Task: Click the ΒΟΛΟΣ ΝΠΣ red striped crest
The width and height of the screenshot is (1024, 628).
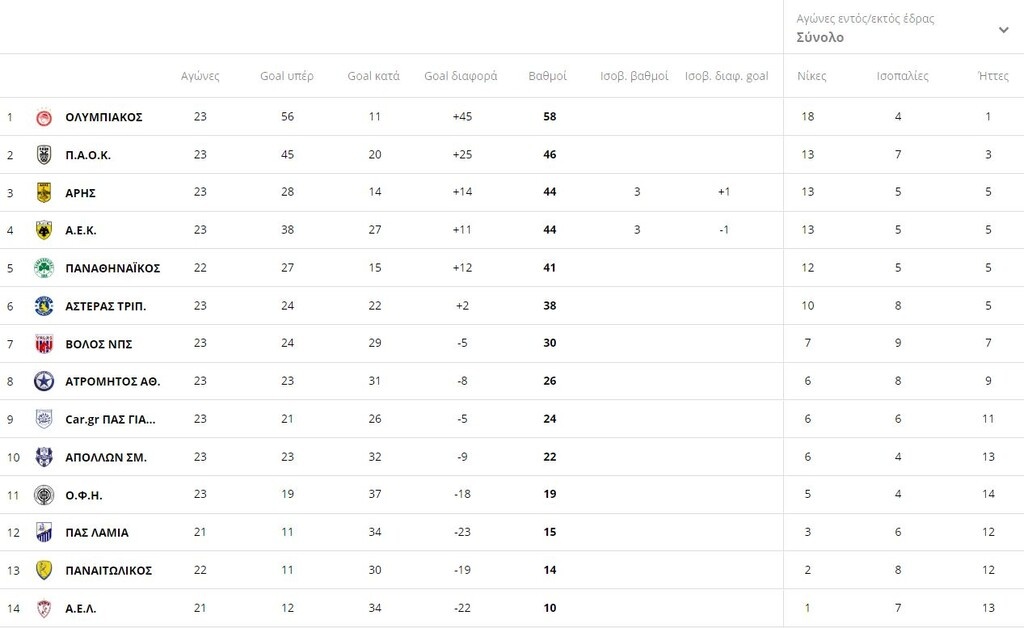Action: pyautogui.click(x=44, y=344)
